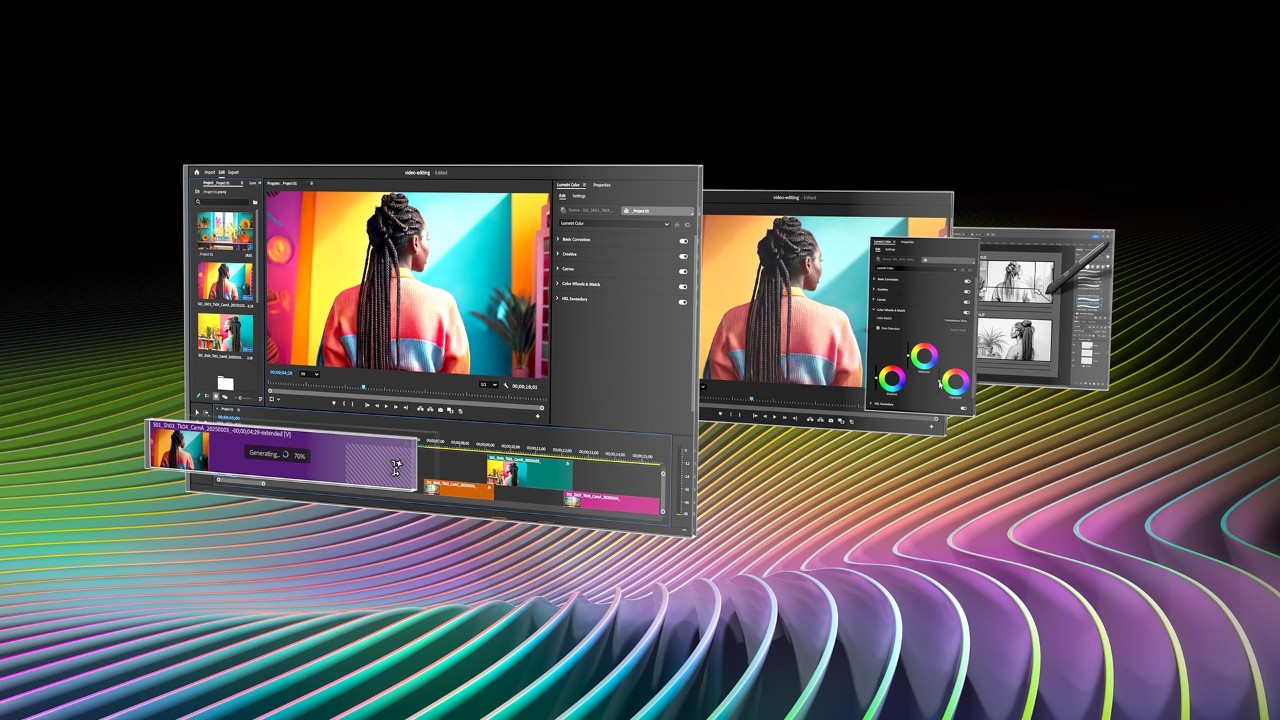Open the 1/2 playback resolution dropdown

point(488,384)
